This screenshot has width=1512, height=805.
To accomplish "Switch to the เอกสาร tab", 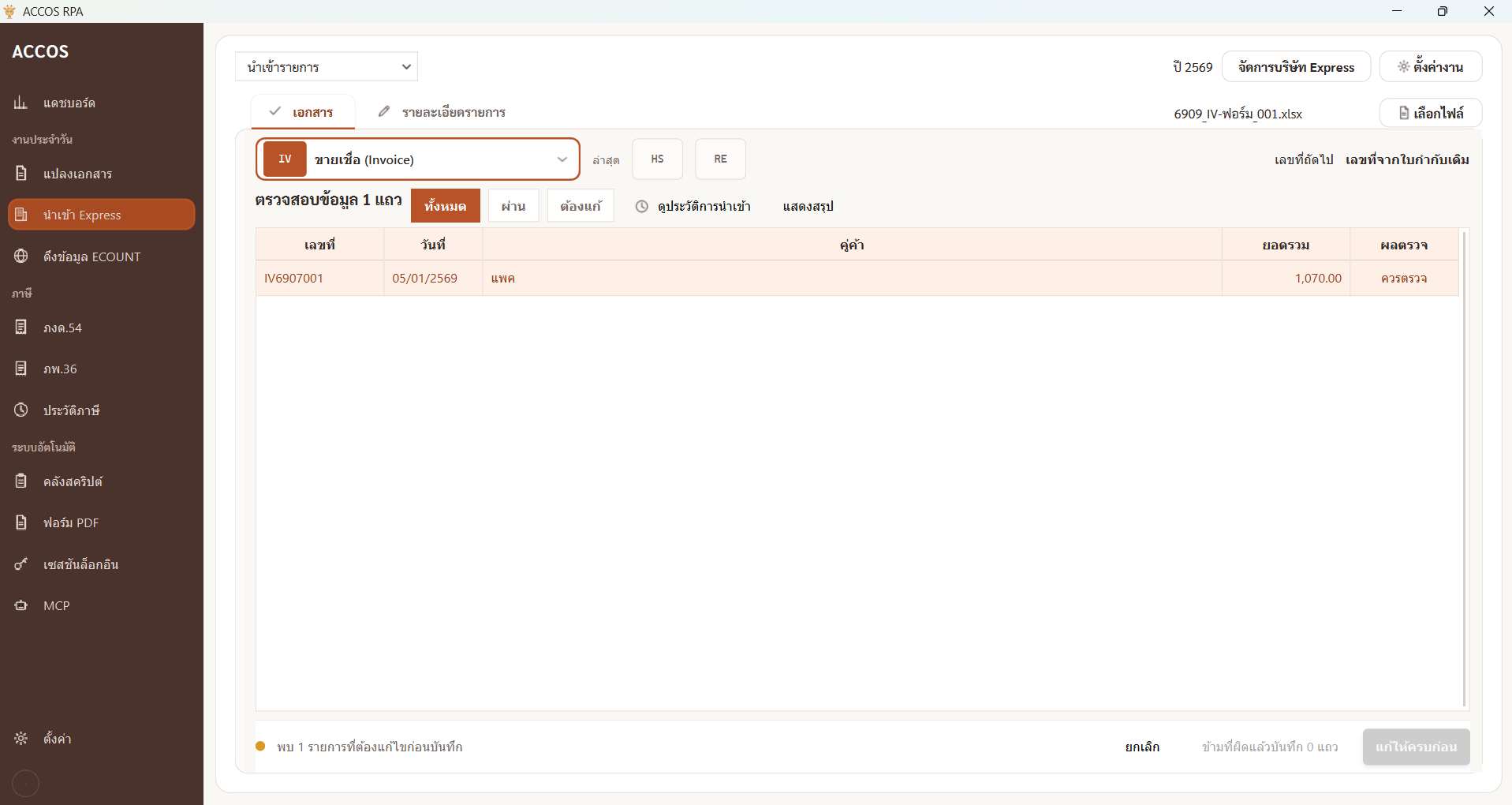I will (303, 112).
